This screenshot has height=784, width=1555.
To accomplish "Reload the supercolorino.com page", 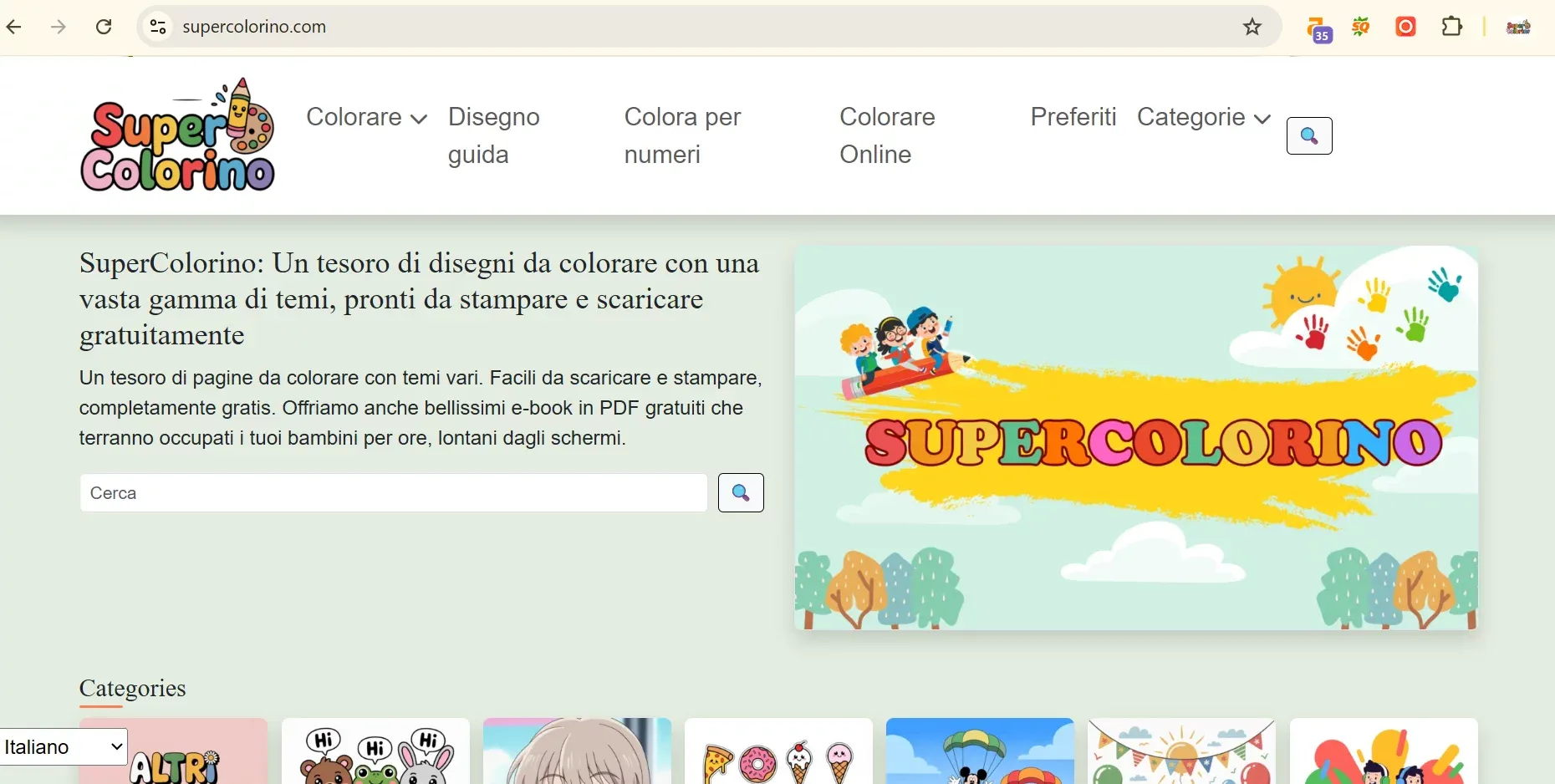I will coord(104,27).
